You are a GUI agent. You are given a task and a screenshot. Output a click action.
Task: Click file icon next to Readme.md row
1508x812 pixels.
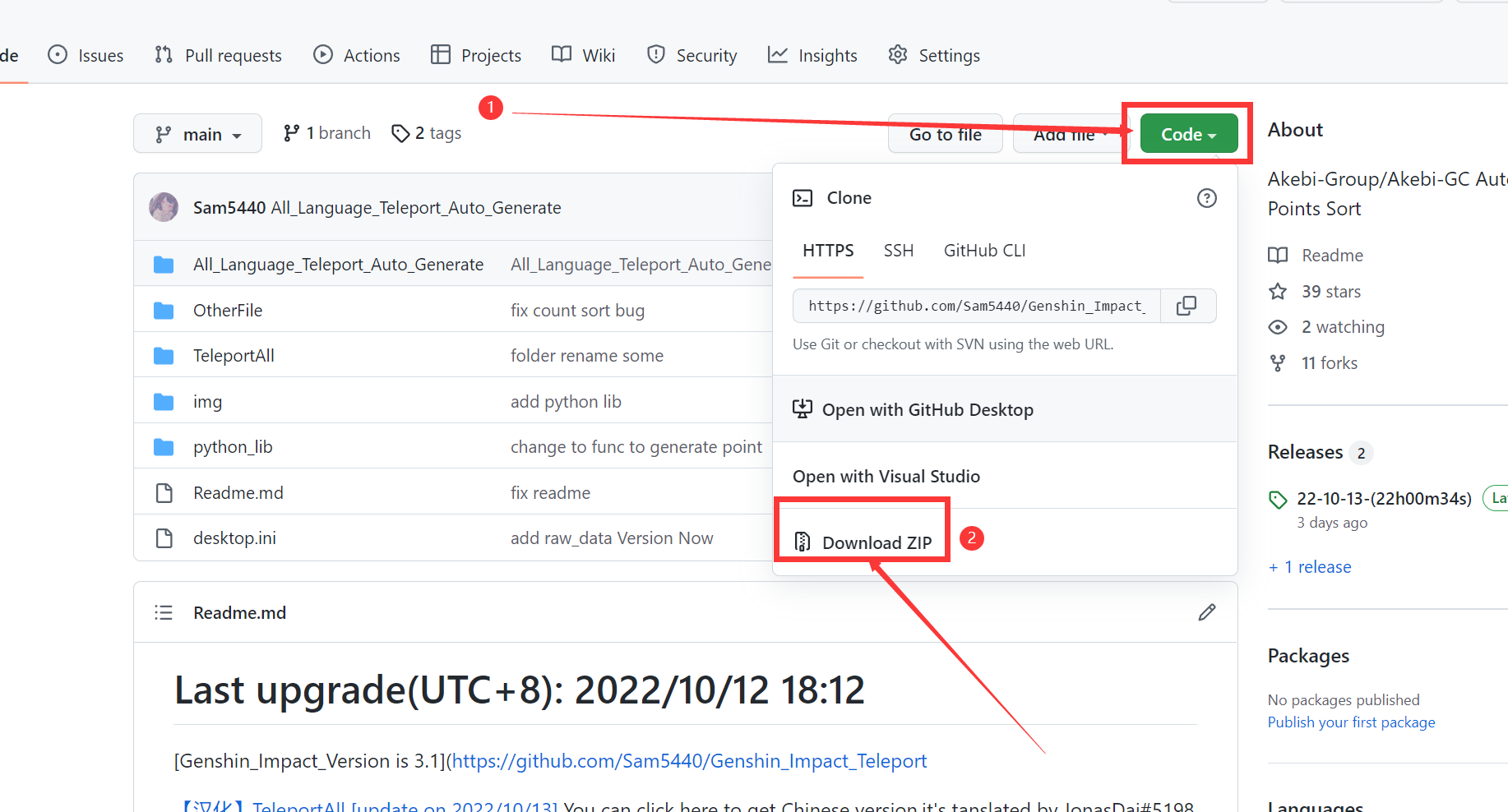tap(164, 493)
